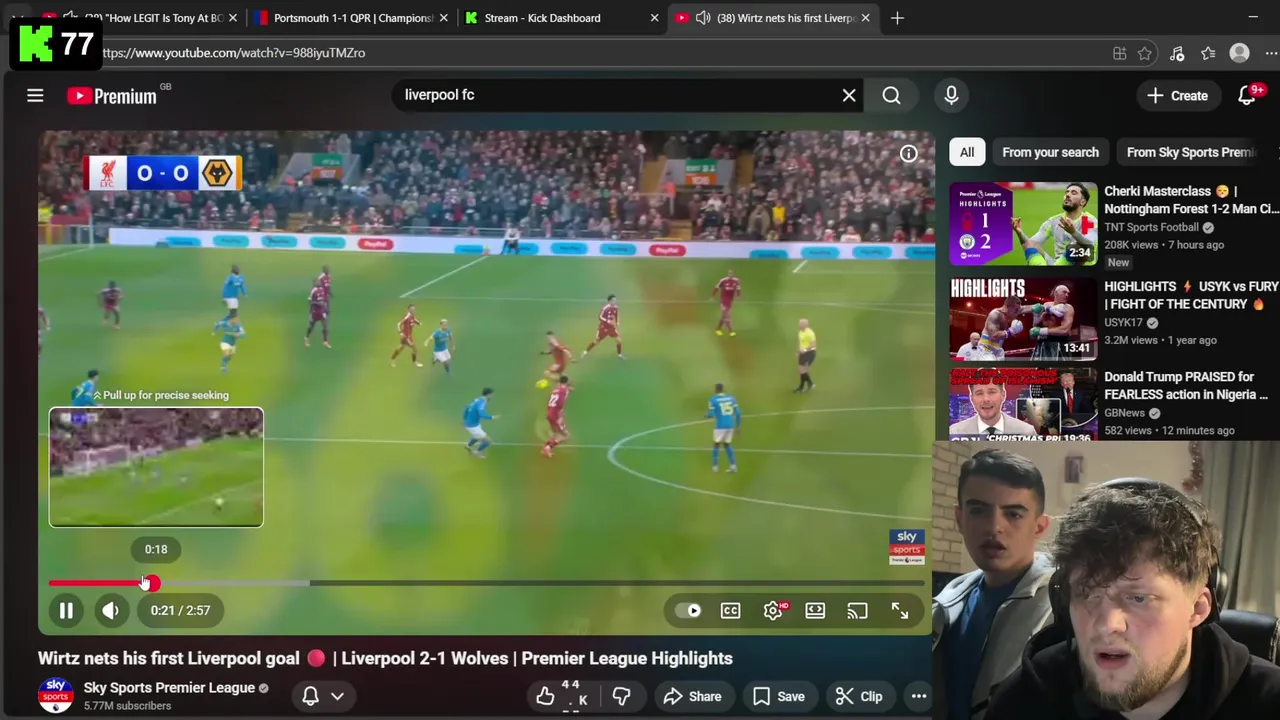Click the seek preview thumbnail
1280x720 pixels.
click(x=156, y=467)
